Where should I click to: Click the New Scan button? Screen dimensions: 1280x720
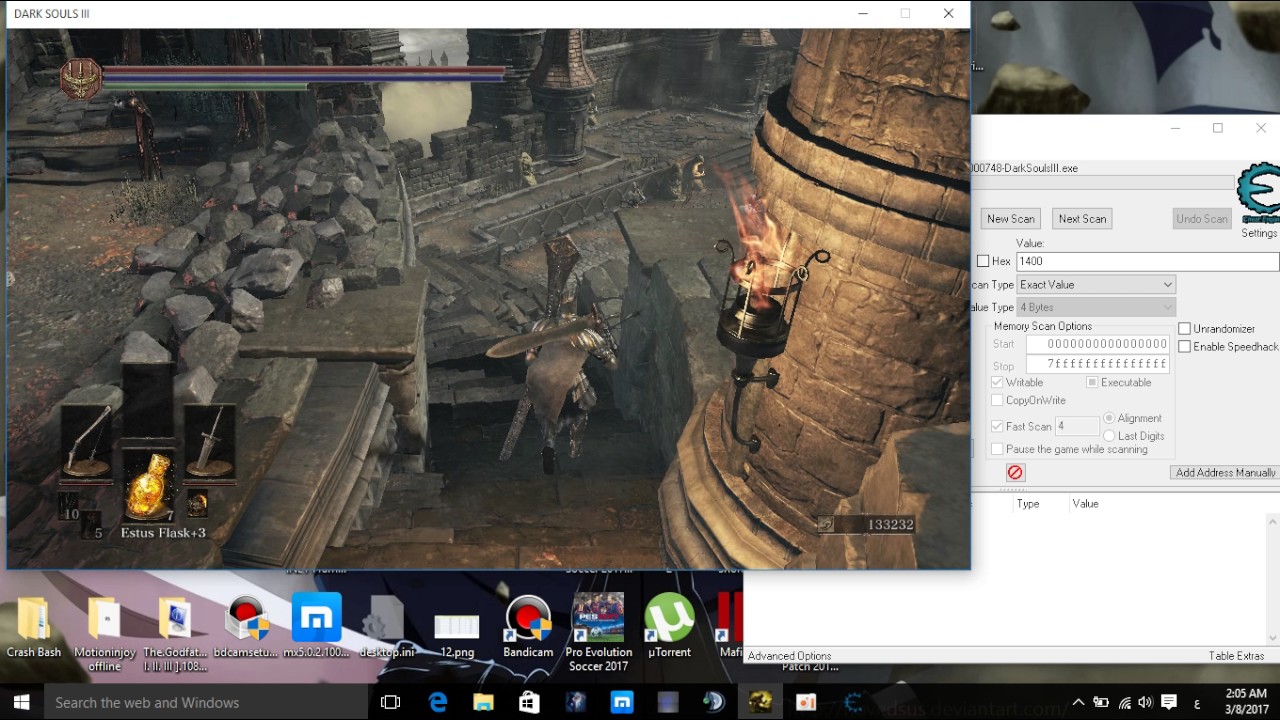[x=1011, y=219]
